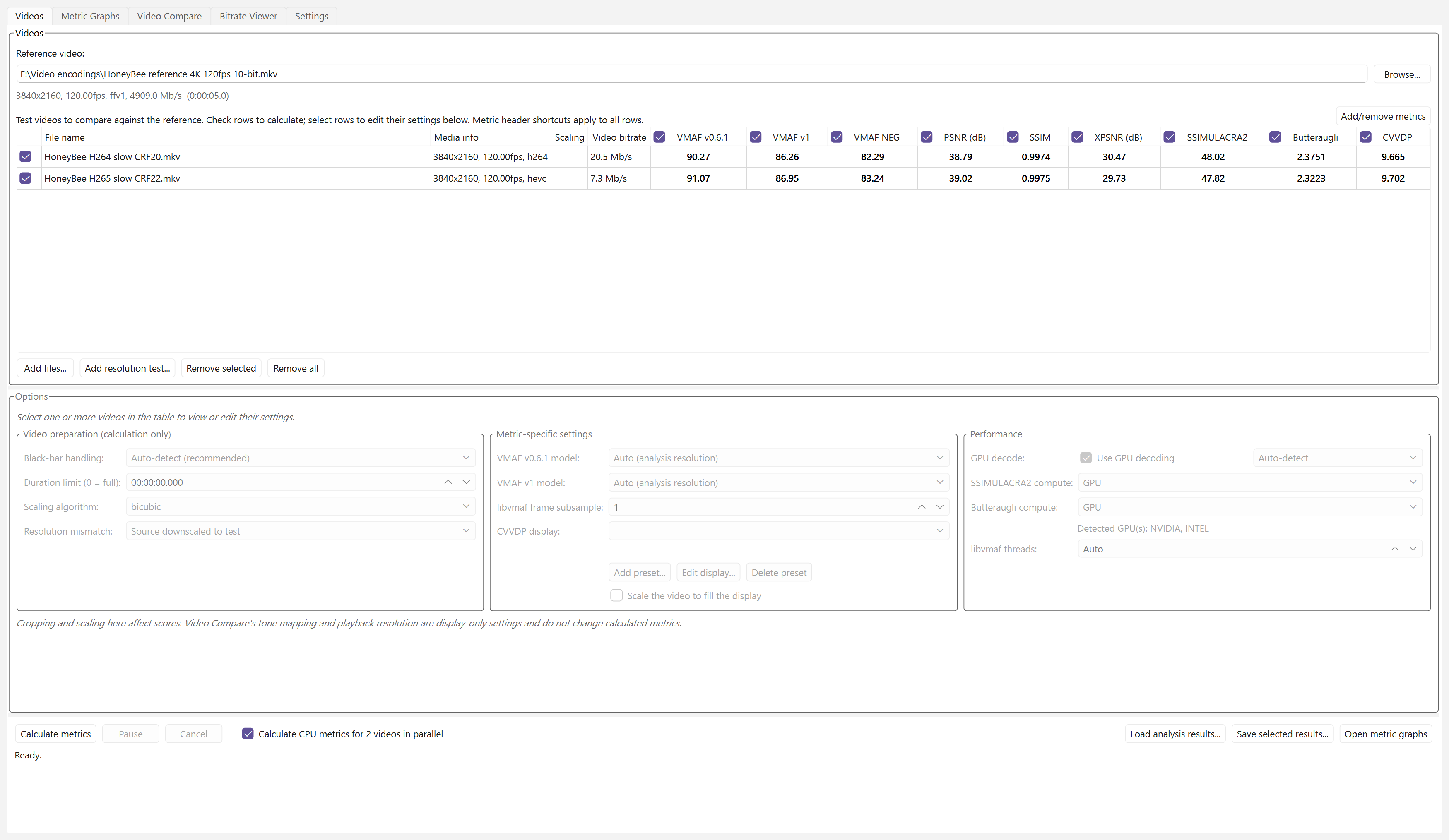Open the VMAF v0.6.1 model dropdown

point(779,458)
